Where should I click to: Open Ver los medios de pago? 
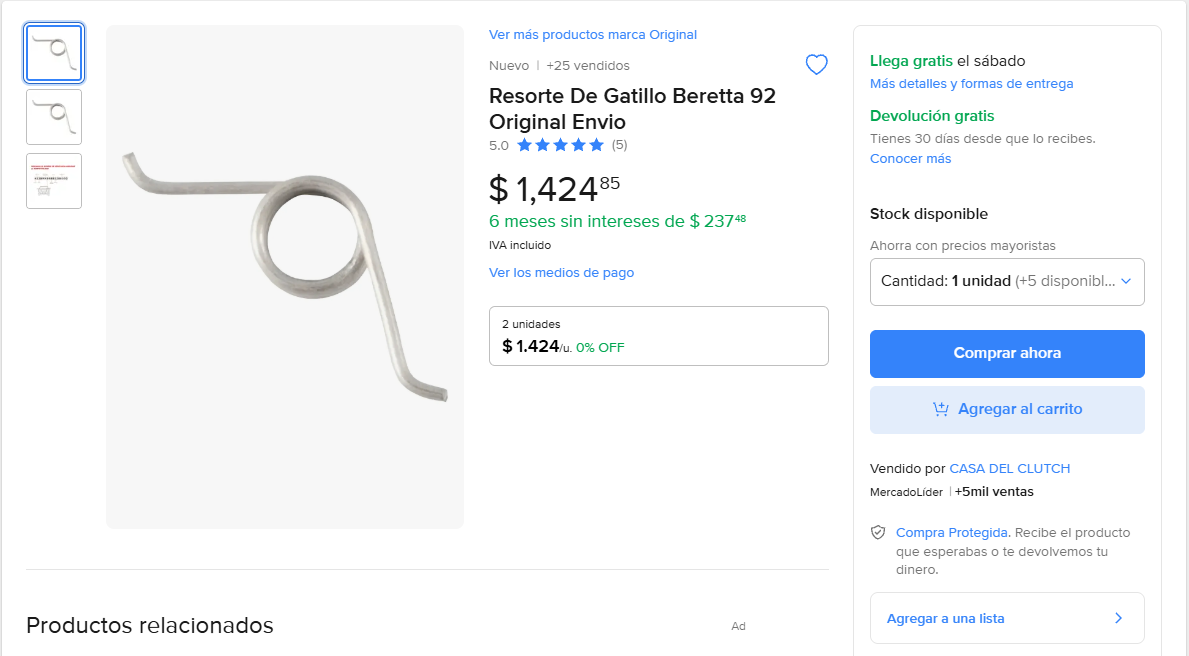pyautogui.click(x=561, y=273)
